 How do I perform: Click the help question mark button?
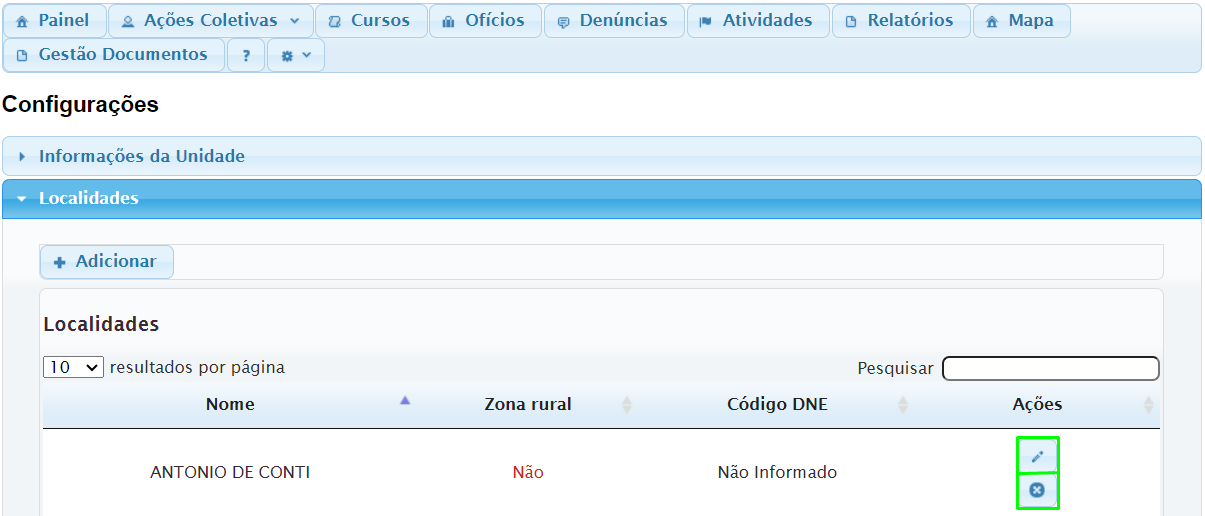246,56
